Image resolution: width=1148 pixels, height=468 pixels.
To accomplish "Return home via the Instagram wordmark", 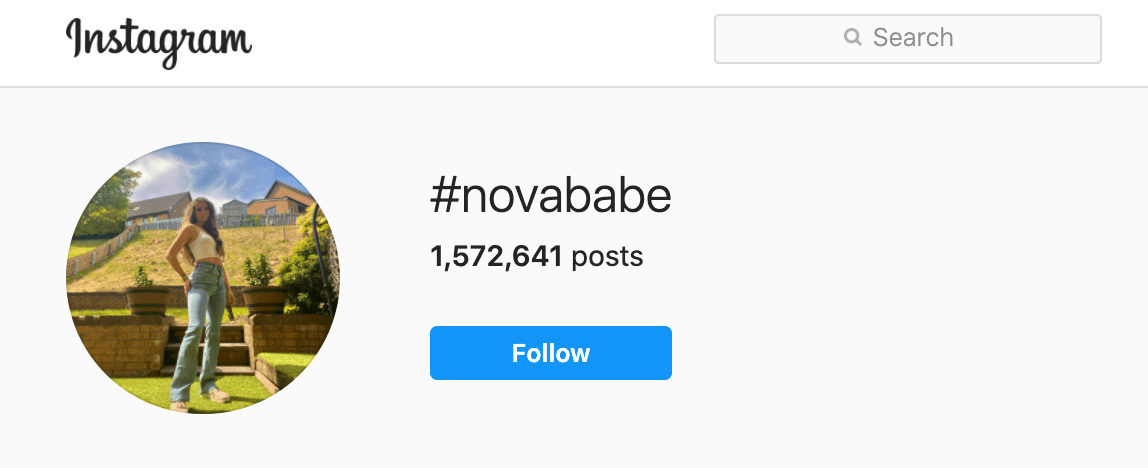I will [158, 41].
